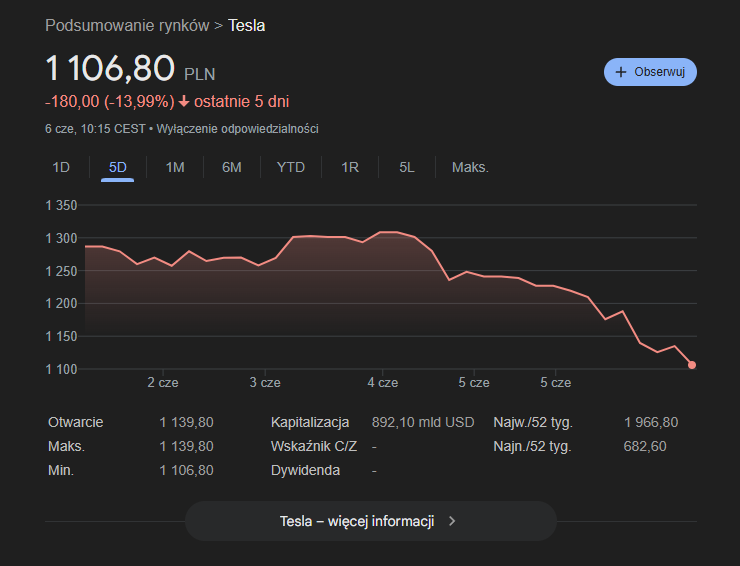Show the one-year 1R chart
The image size is (740, 566).
350,167
